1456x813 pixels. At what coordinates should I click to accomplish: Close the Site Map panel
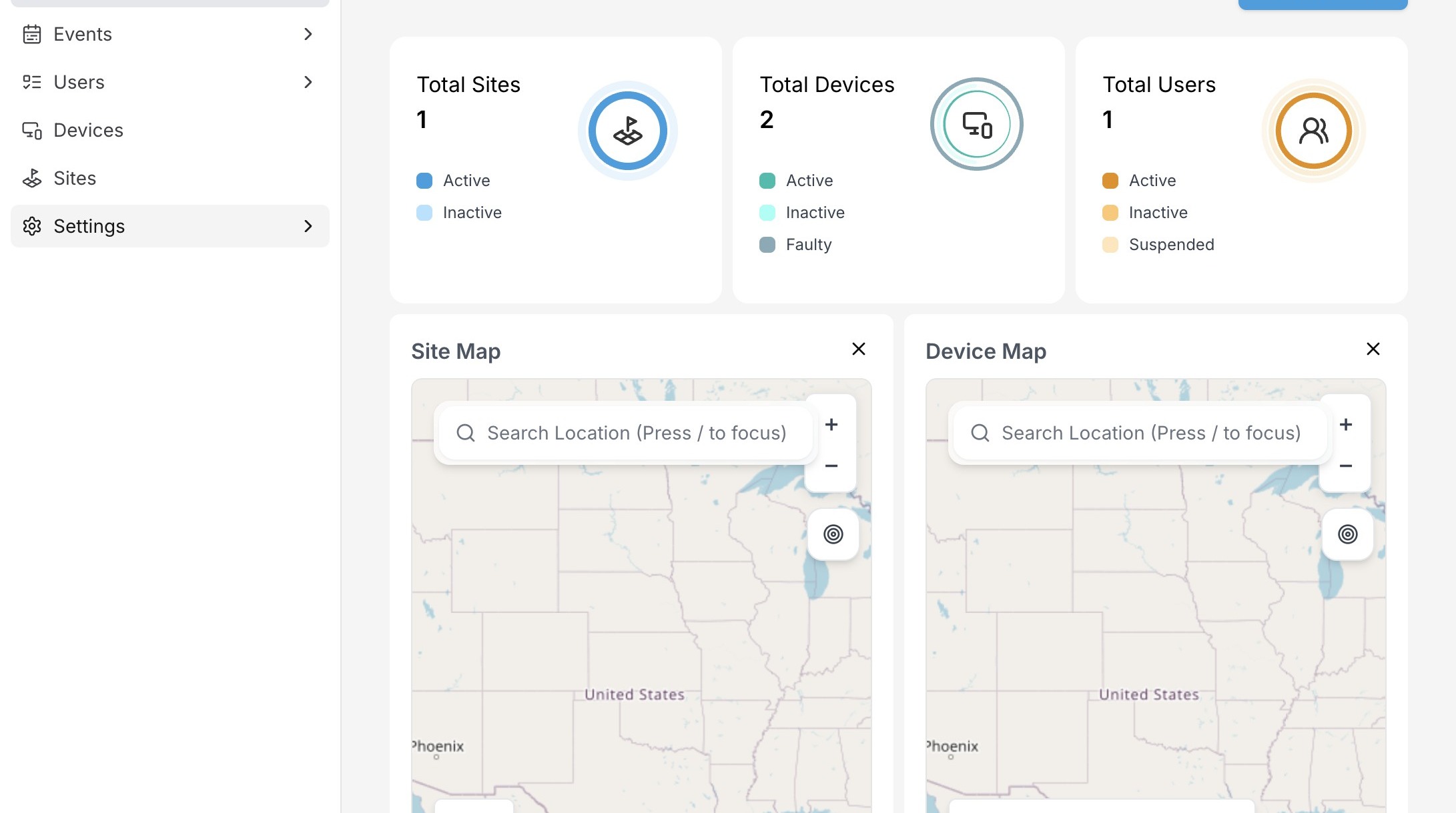coord(859,349)
